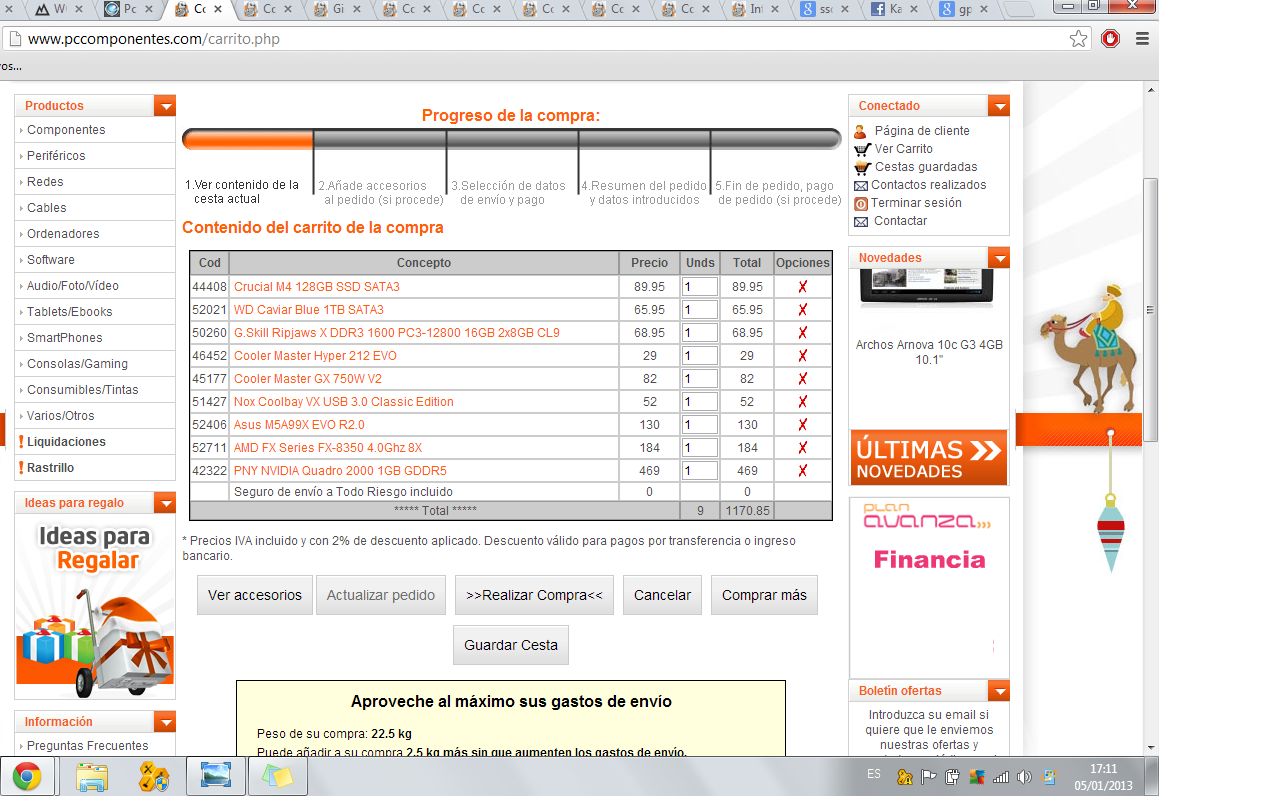Expand the Productos panel arrow
Viewport: 1280px width, 800px height.
(x=165, y=106)
